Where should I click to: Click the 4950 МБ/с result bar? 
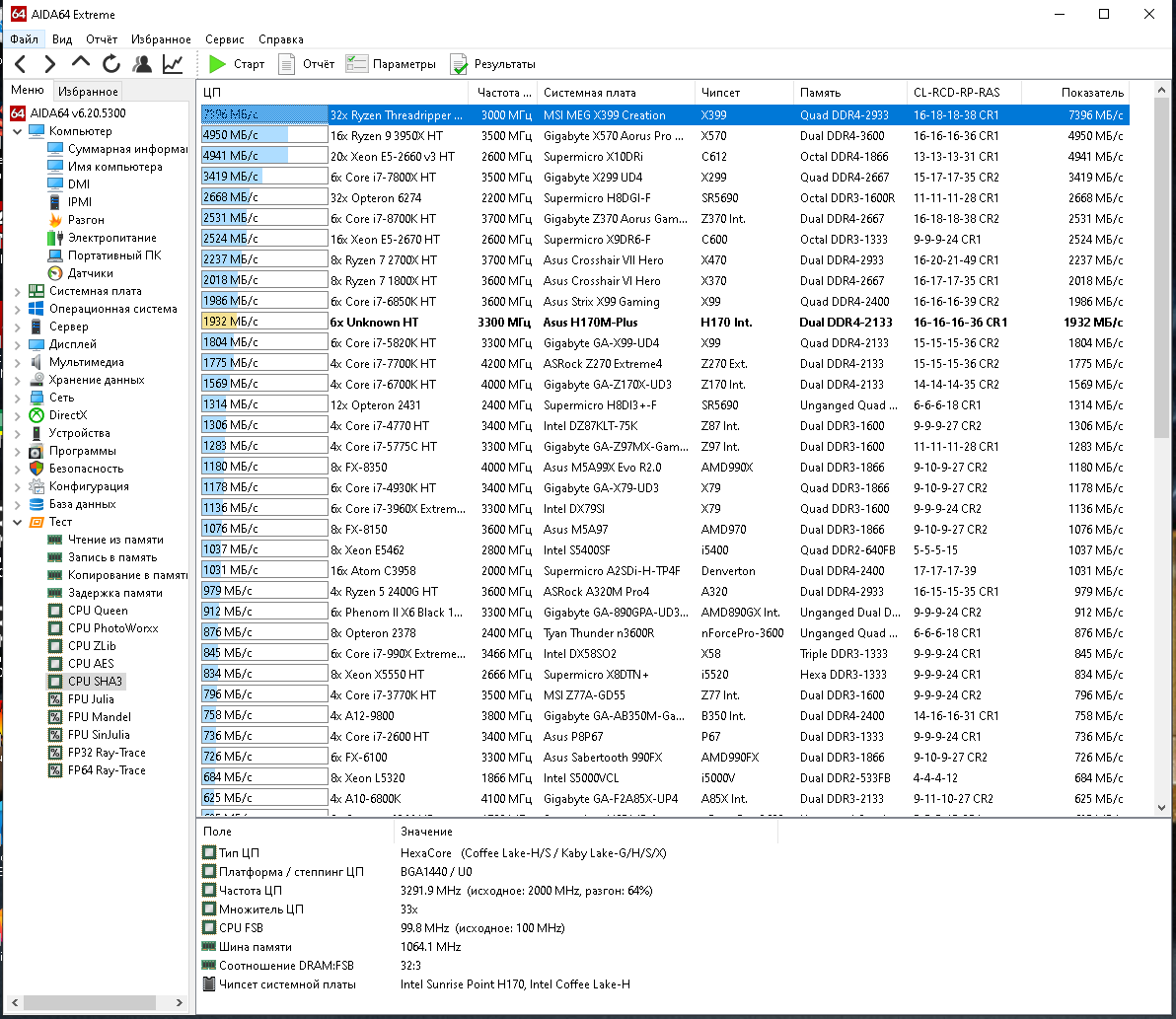pyautogui.click(x=264, y=136)
